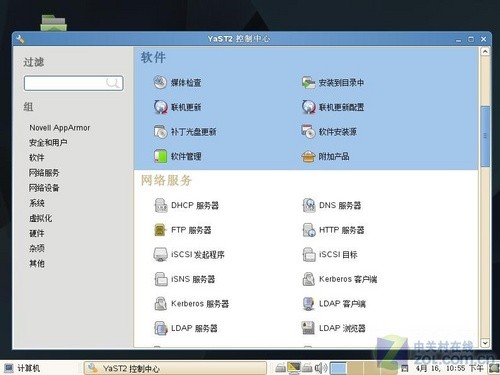This screenshot has height=375, width=500.
Task: Select the 软件 group in sidebar
Action: point(37,158)
